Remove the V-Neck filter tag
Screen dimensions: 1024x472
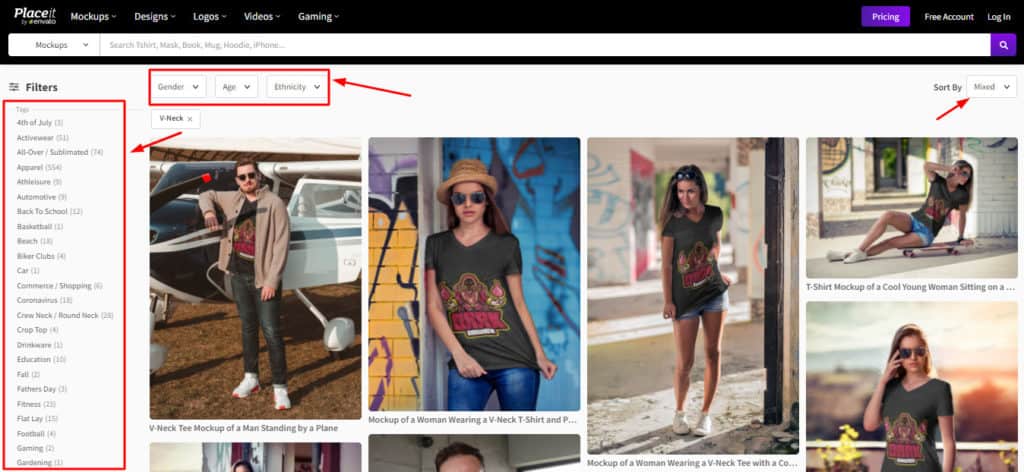[x=190, y=119]
